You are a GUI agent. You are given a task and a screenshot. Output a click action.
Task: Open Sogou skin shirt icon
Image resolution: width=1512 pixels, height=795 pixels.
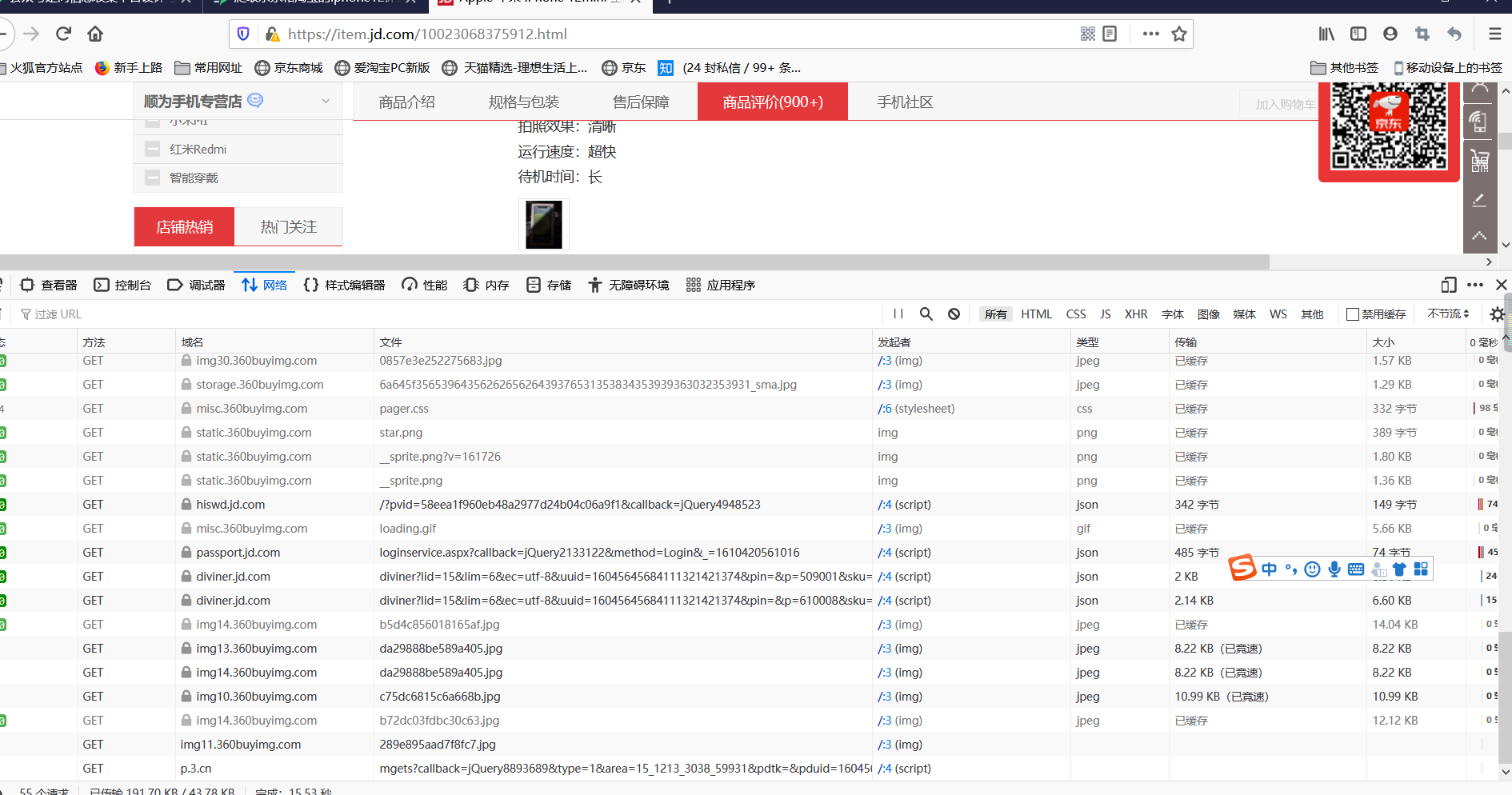[1399, 569]
